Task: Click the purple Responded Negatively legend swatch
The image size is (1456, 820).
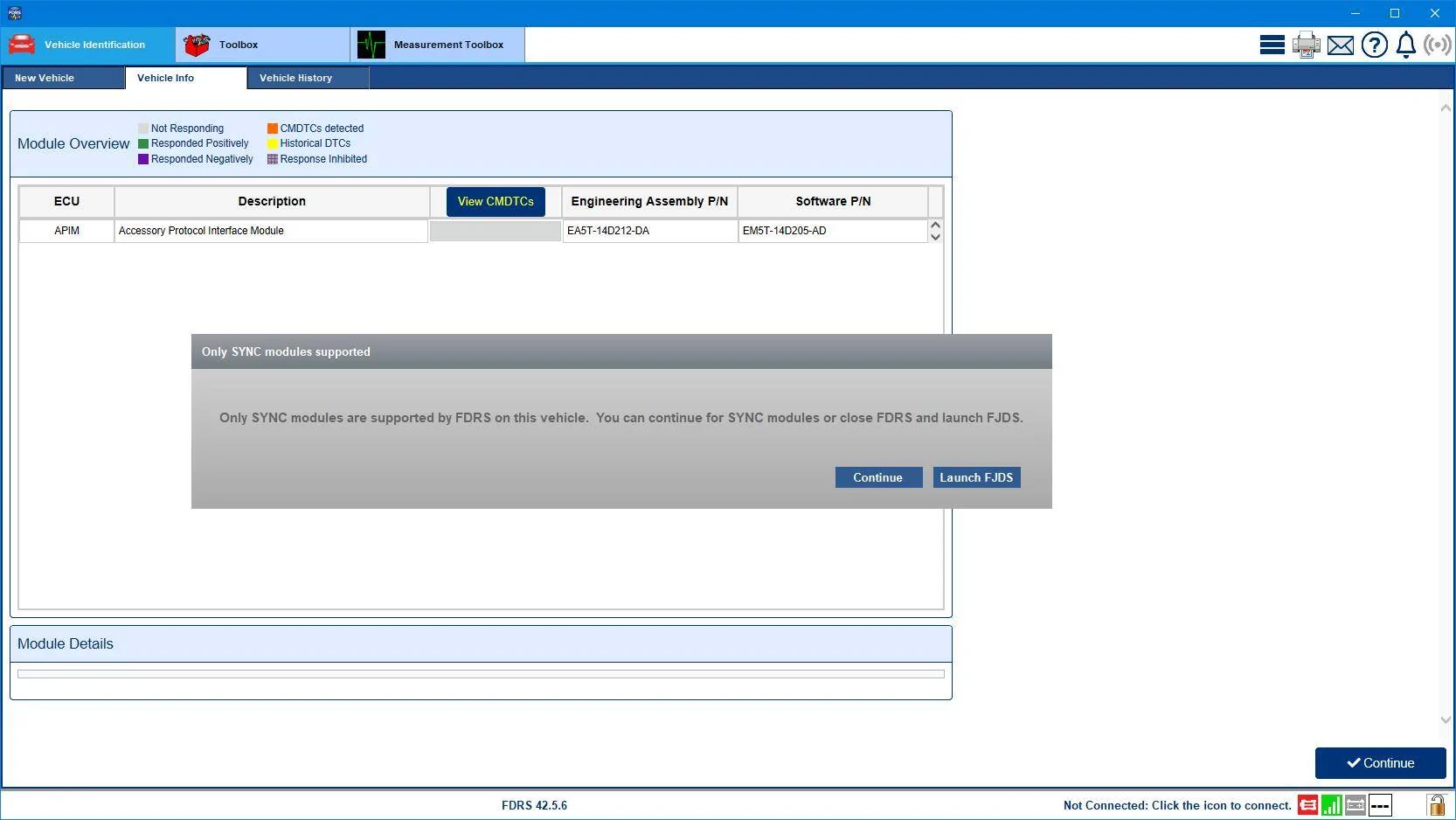Action: [143, 159]
